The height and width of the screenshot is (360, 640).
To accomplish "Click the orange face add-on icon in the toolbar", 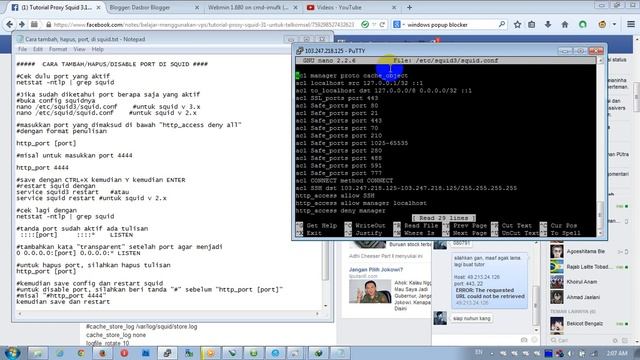I will click(602, 24).
